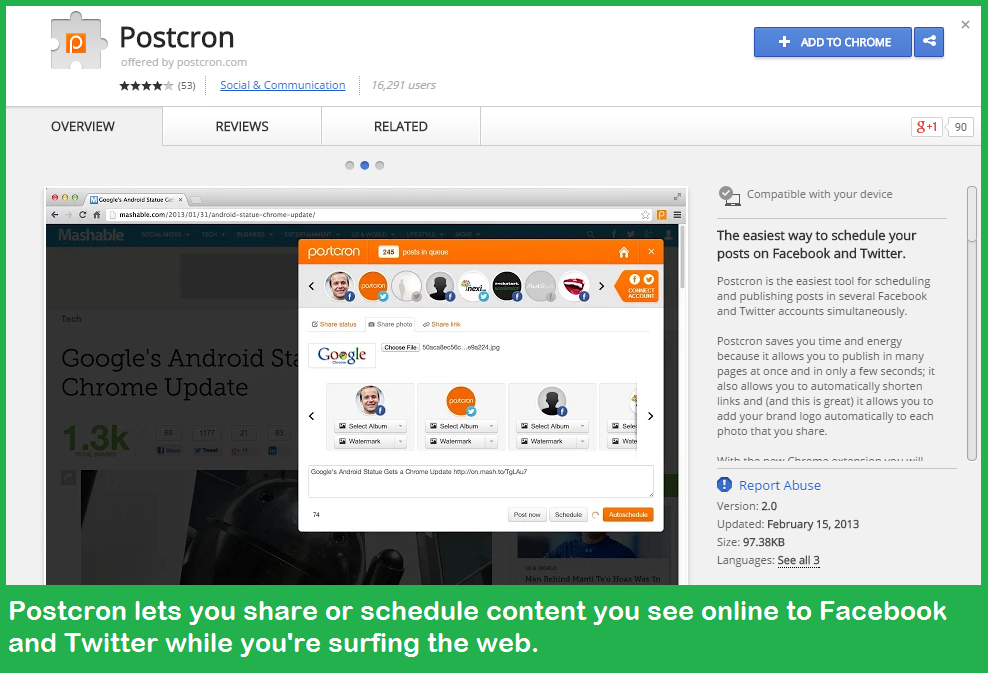Open the Social & Communication category link
This screenshot has width=988, height=673.
[x=282, y=86]
